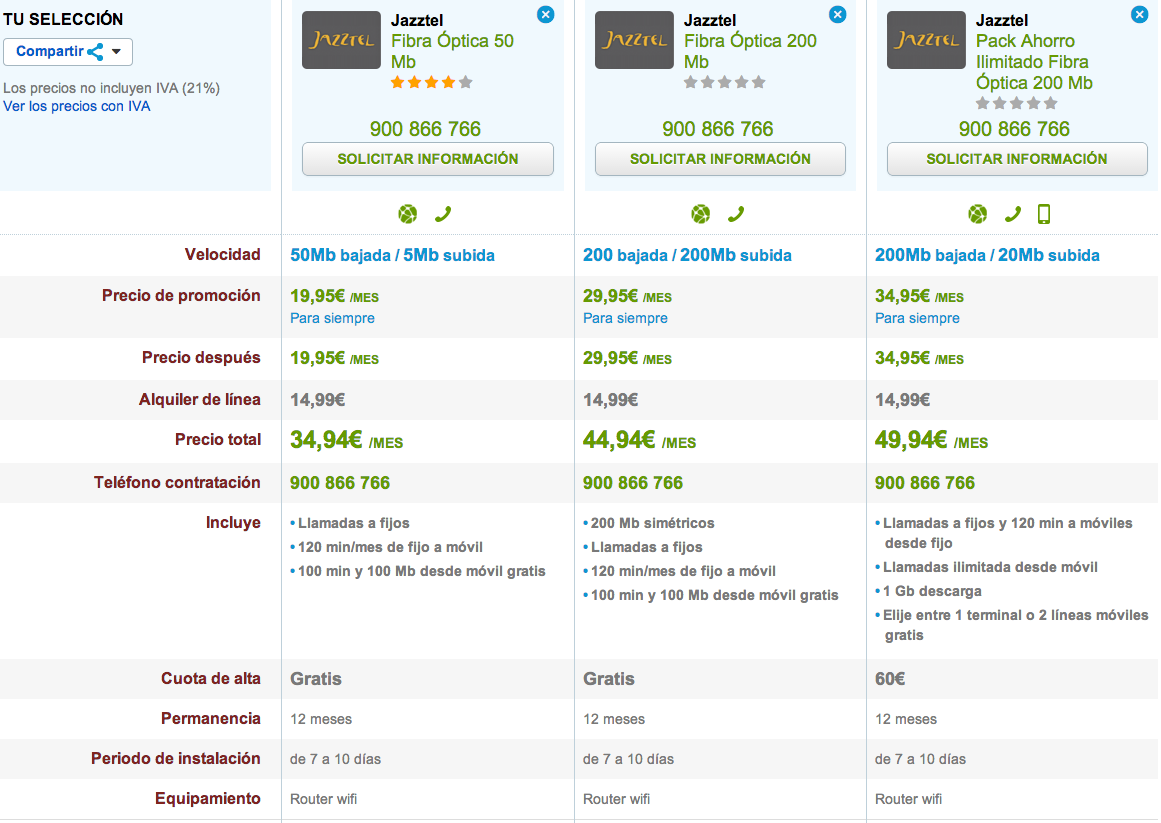
Task: Remove Pack Ahorro Ilimitado from comparison
Action: pos(1140,15)
